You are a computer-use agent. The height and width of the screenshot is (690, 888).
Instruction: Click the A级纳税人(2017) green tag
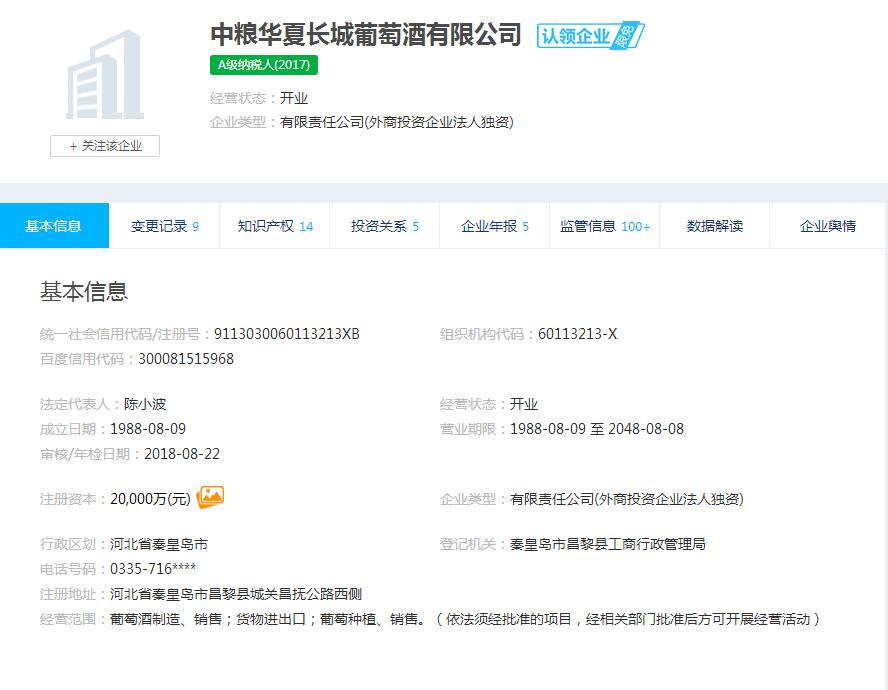(x=264, y=65)
